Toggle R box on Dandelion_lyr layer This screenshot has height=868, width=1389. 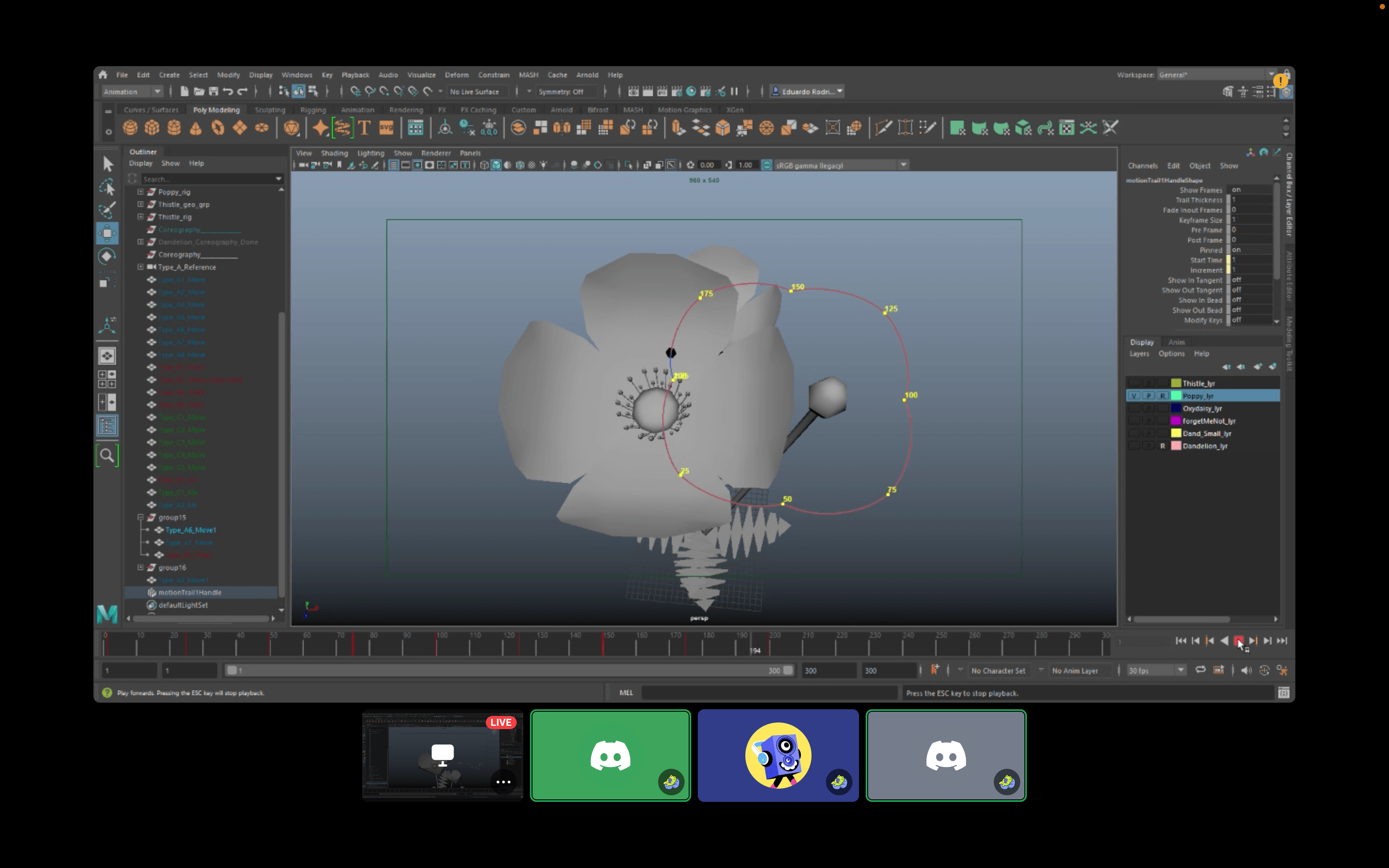1162,446
